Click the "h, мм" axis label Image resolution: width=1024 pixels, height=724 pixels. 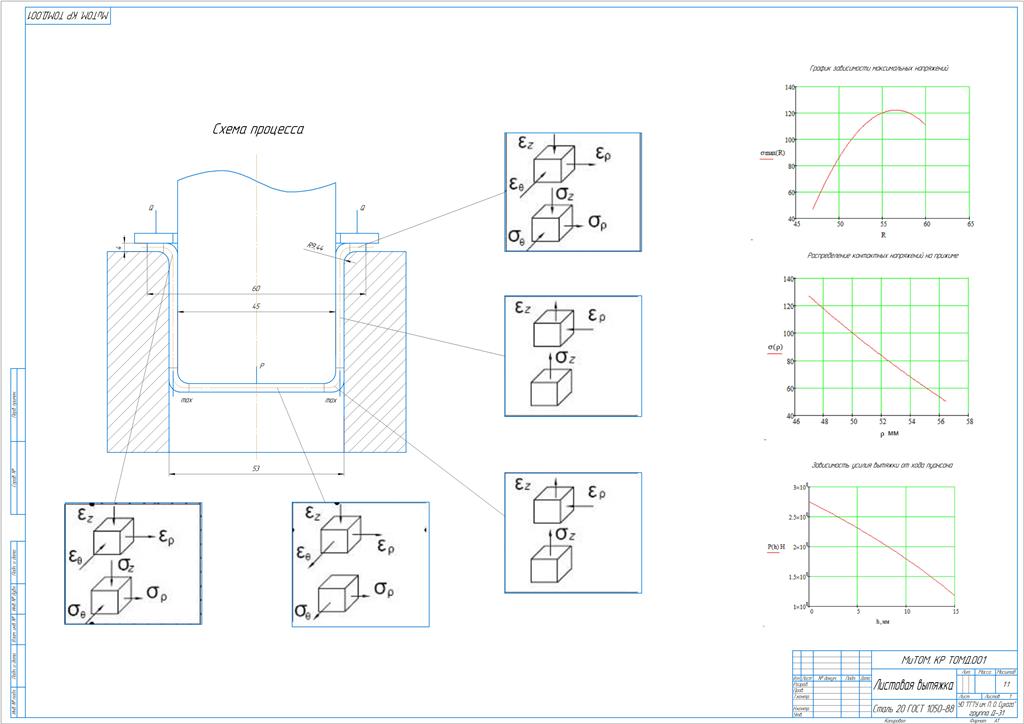coord(882,622)
